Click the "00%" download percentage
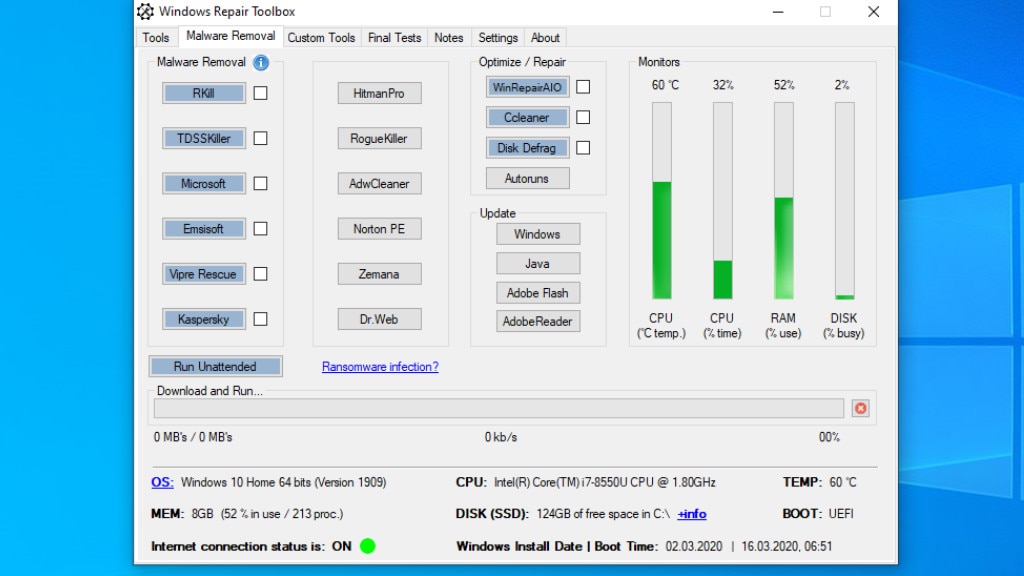This screenshot has width=1024, height=576. (829, 438)
